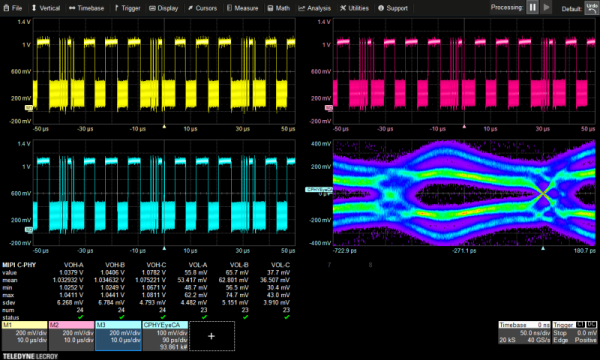Click the pink M2 trace level marker
The image size is (600, 360).
[329, 108]
